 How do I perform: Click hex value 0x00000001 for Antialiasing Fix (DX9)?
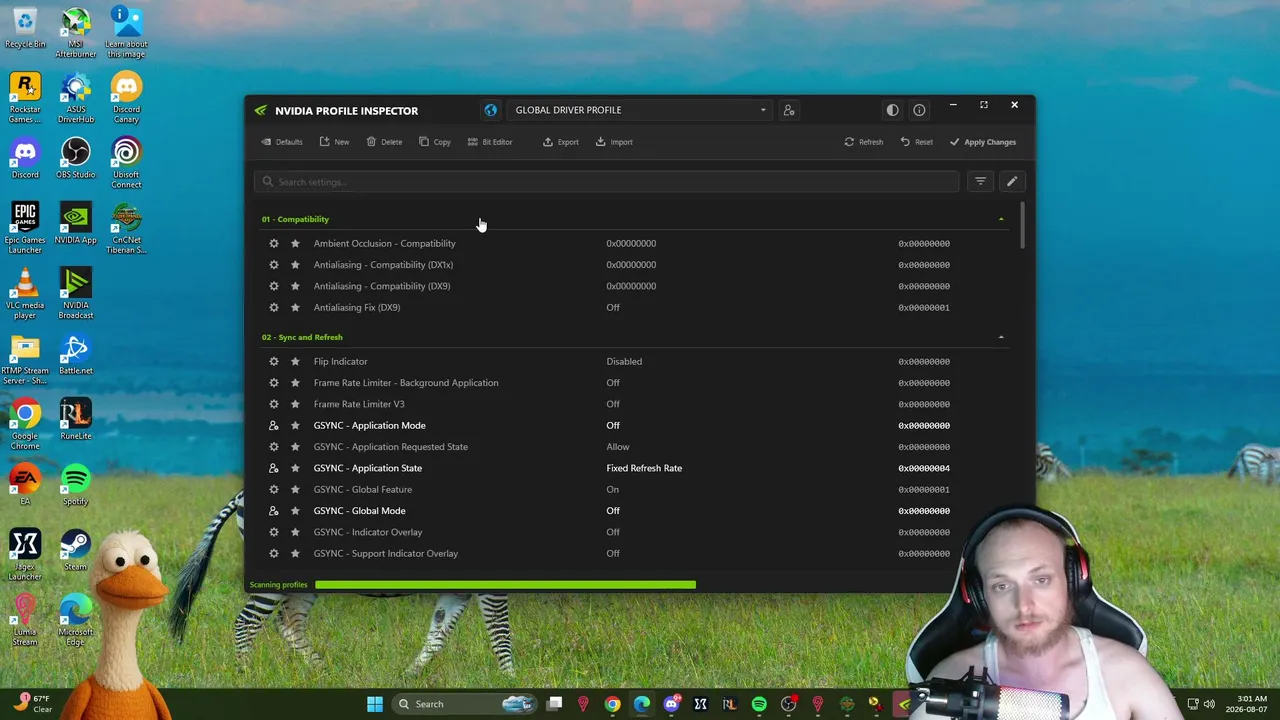pyautogui.click(x=924, y=308)
